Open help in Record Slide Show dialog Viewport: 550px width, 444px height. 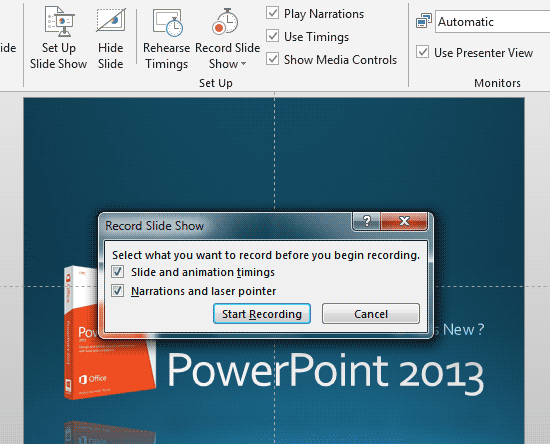[x=366, y=221]
